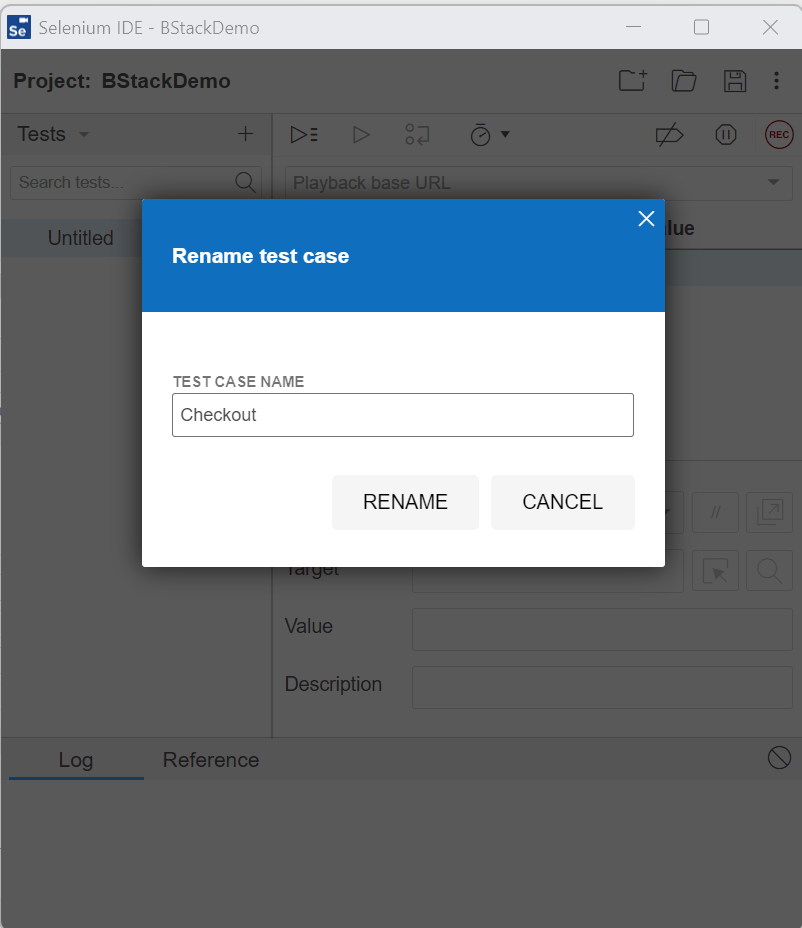Step over the current command

pos(418,134)
